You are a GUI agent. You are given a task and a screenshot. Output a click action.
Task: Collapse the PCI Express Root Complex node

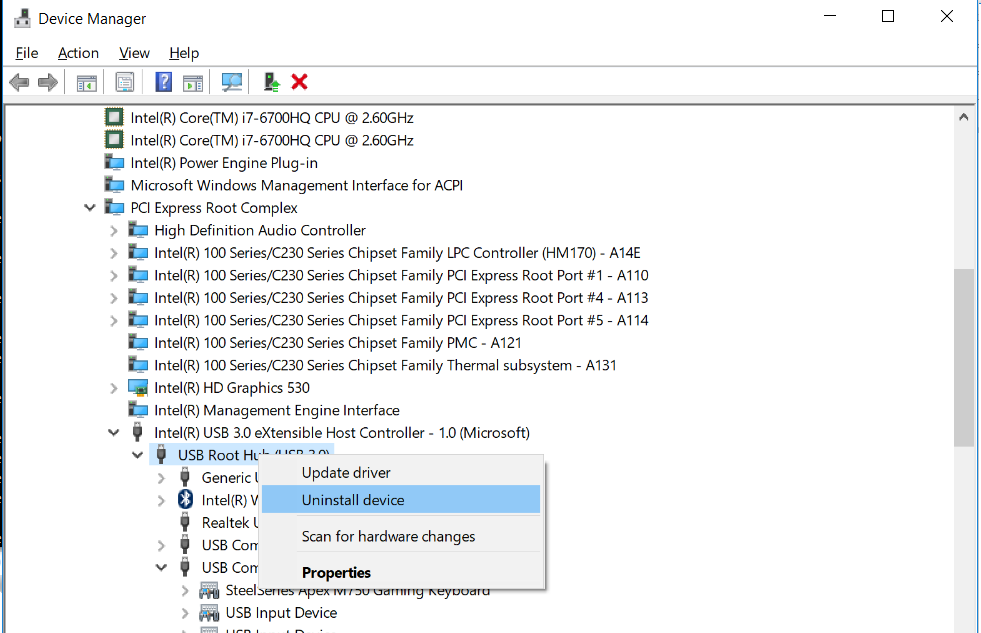coord(89,208)
